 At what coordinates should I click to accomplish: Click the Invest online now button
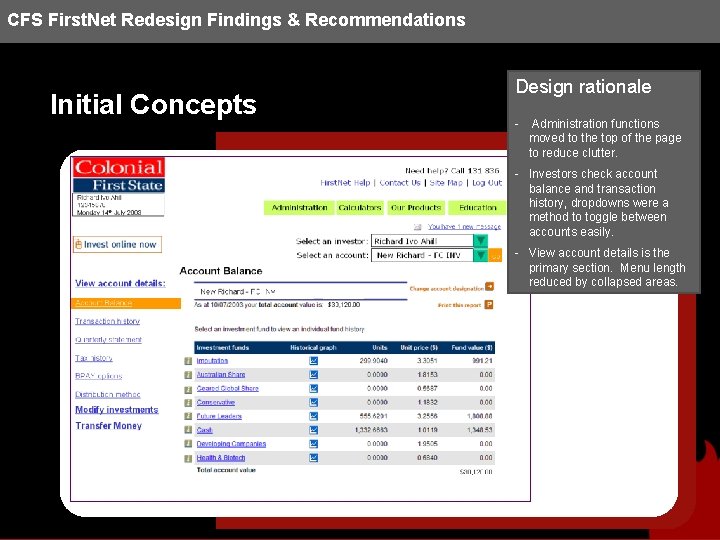click(x=118, y=244)
